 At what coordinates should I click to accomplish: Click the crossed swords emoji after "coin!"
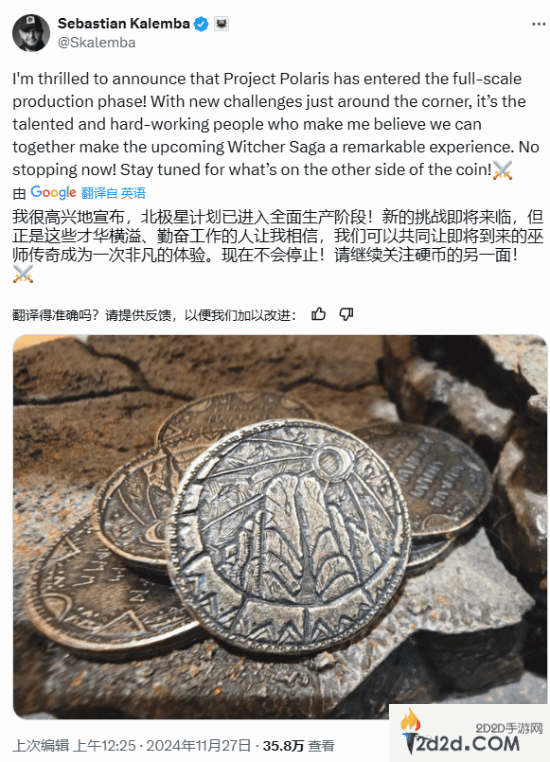[502, 170]
